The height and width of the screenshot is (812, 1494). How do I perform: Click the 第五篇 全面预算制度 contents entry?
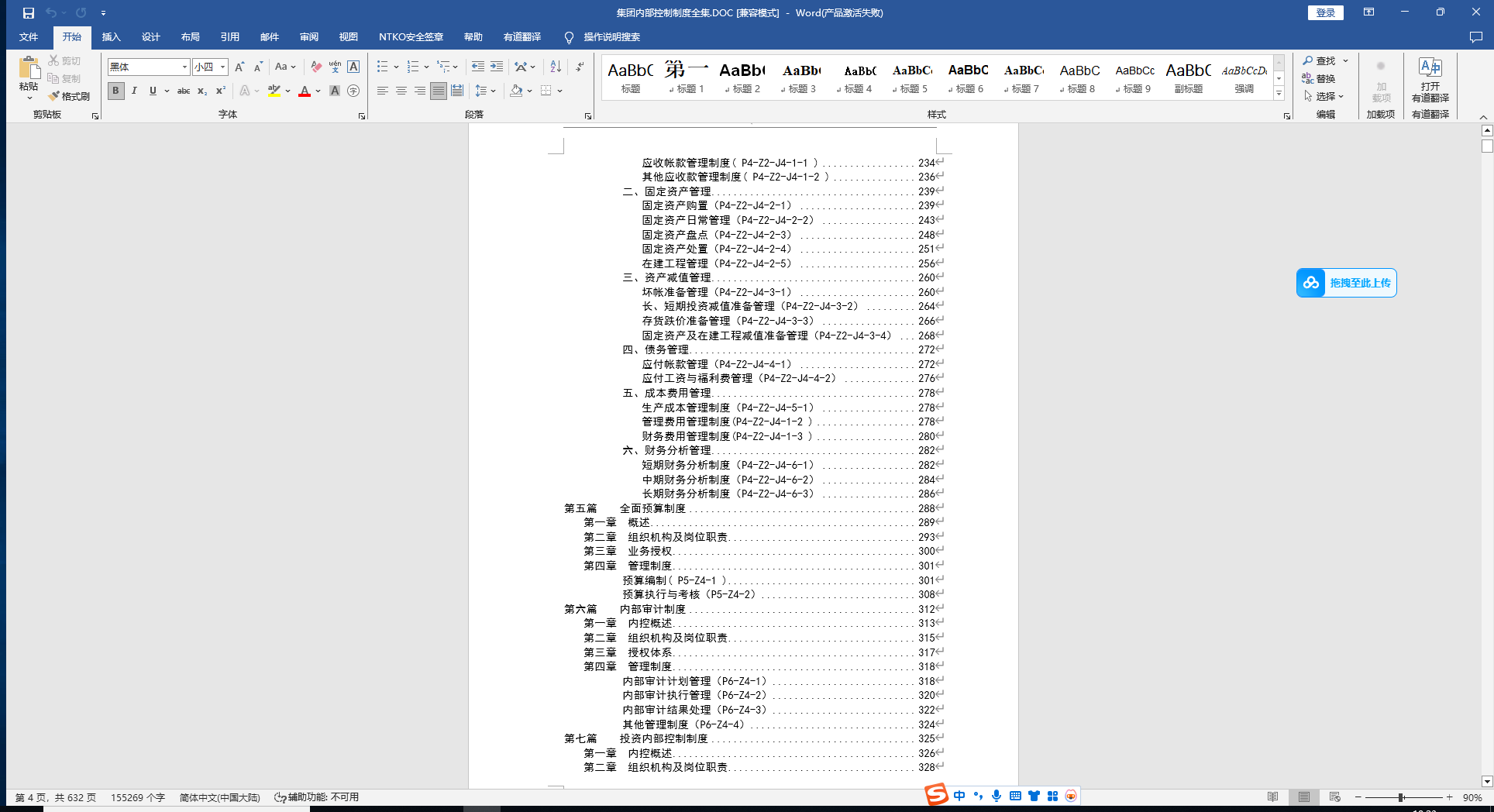652,508
